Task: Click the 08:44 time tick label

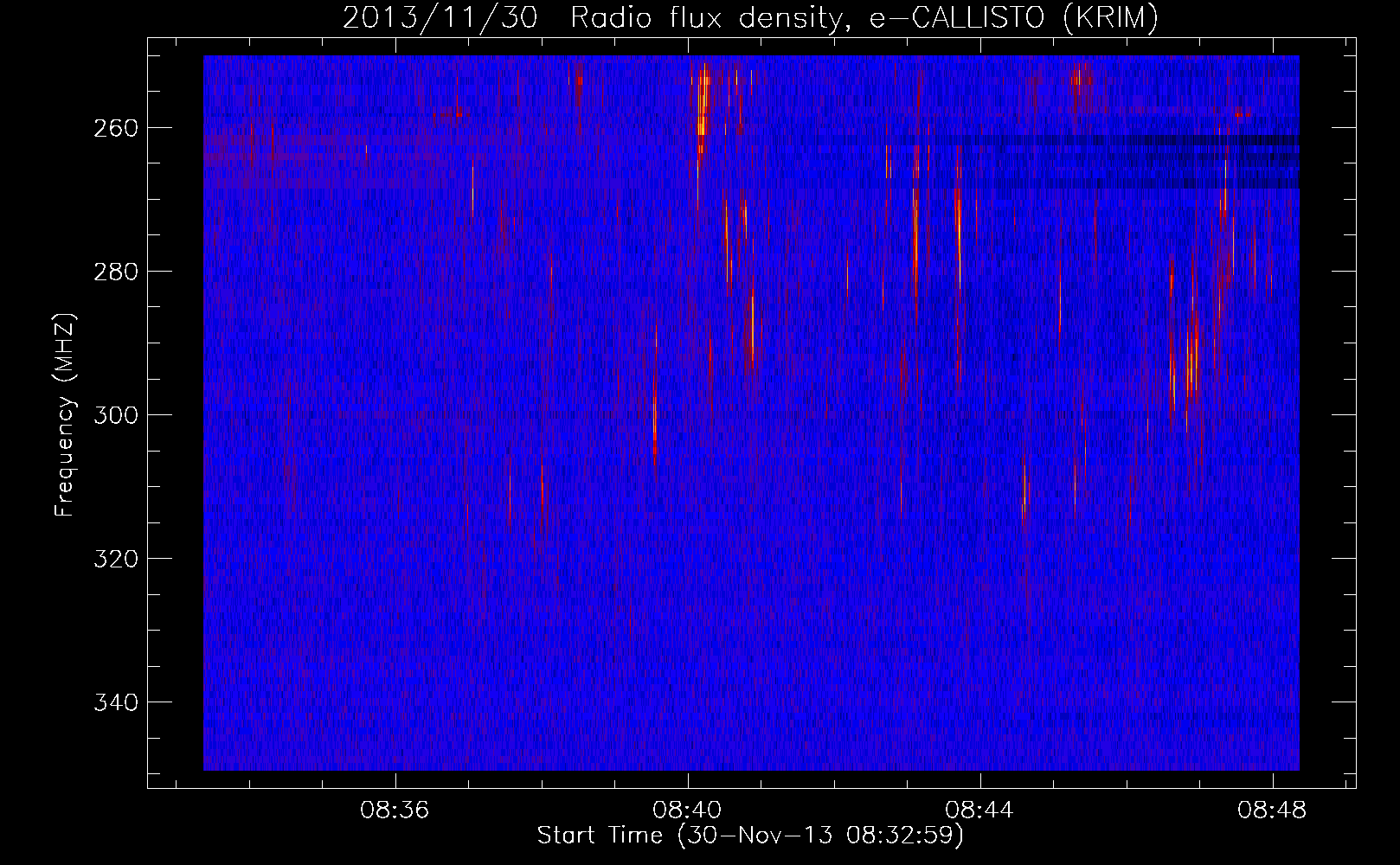Action: tap(979, 811)
